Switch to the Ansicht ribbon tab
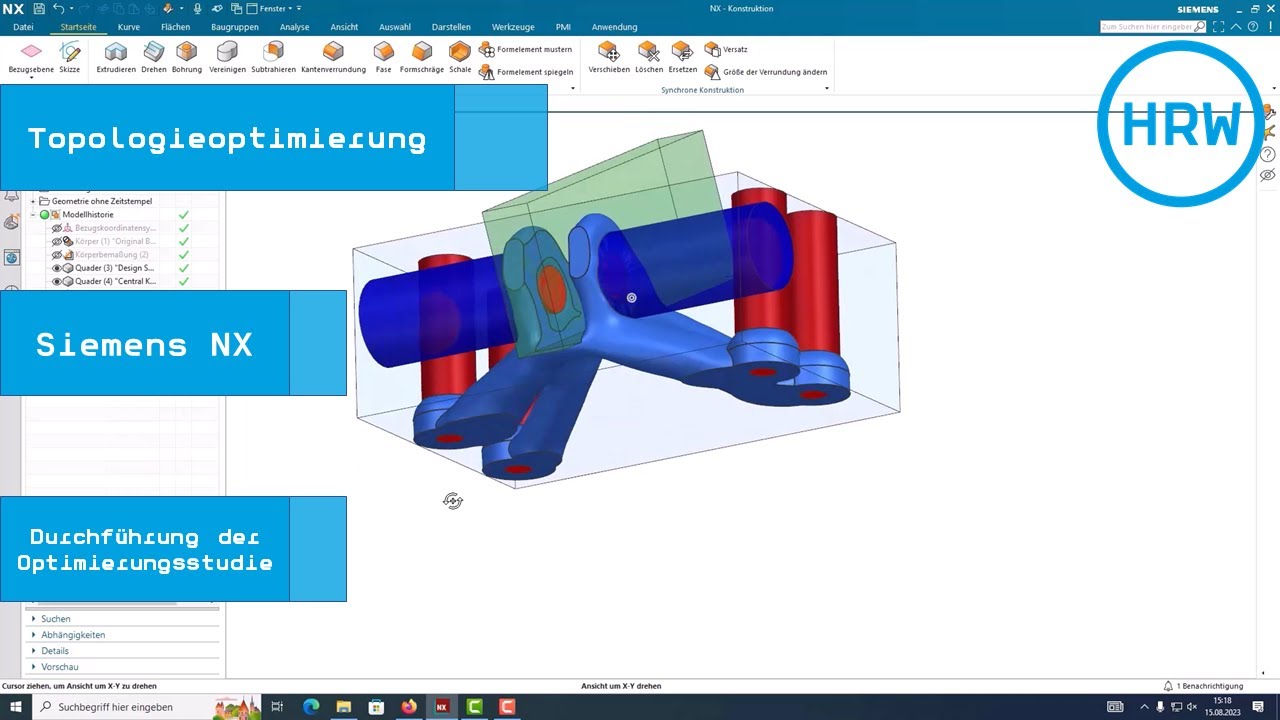 (x=344, y=27)
